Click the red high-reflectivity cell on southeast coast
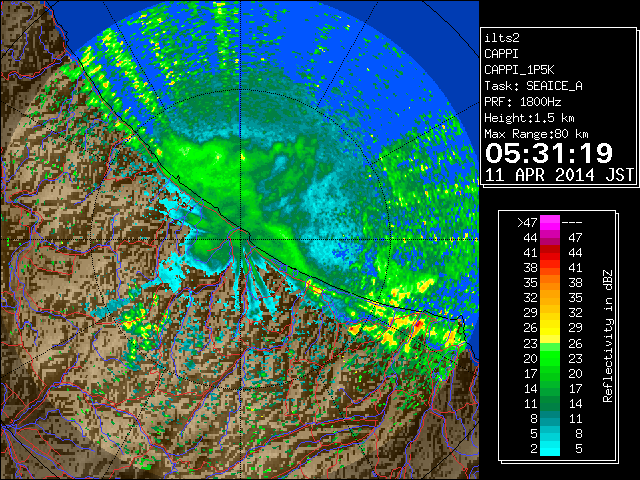Screen dimensions: 640x480 (419, 324)
